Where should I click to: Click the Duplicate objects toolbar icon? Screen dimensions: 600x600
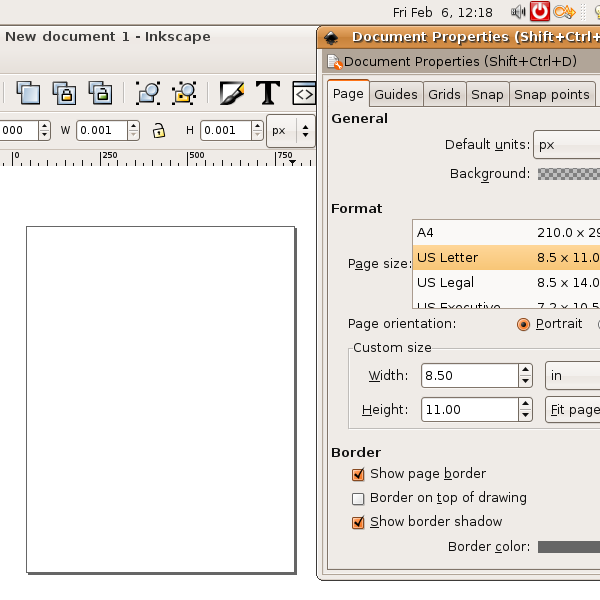[29, 93]
